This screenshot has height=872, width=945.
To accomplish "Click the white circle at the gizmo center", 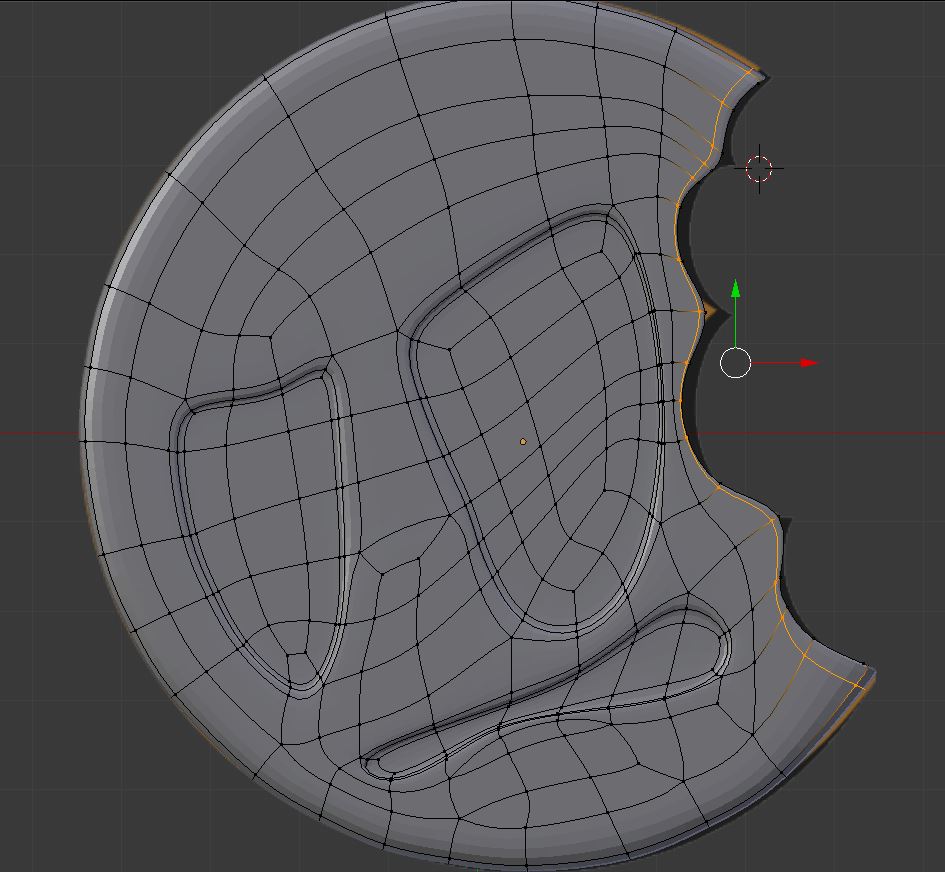I will pyautogui.click(x=735, y=363).
